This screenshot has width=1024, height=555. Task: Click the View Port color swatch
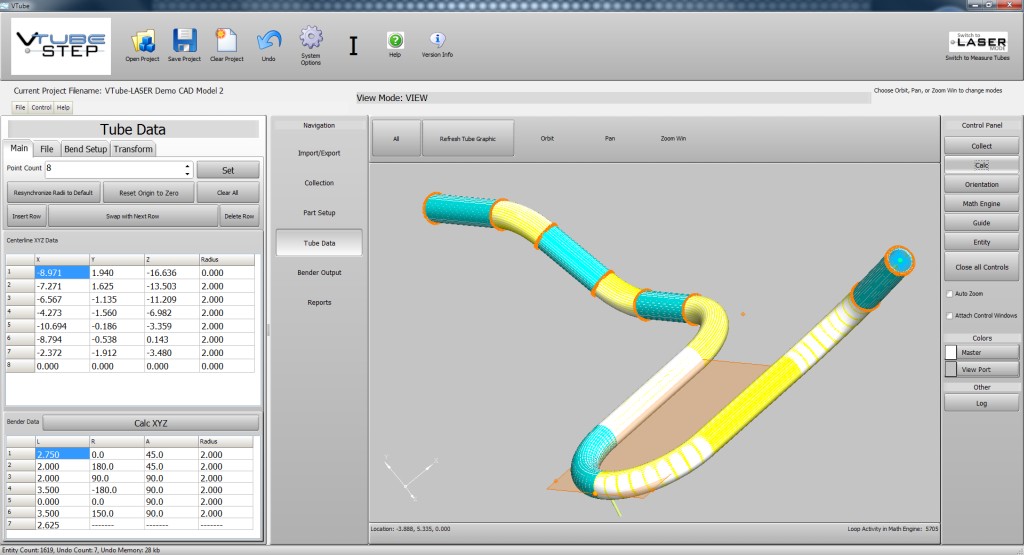[x=951, y=369]
